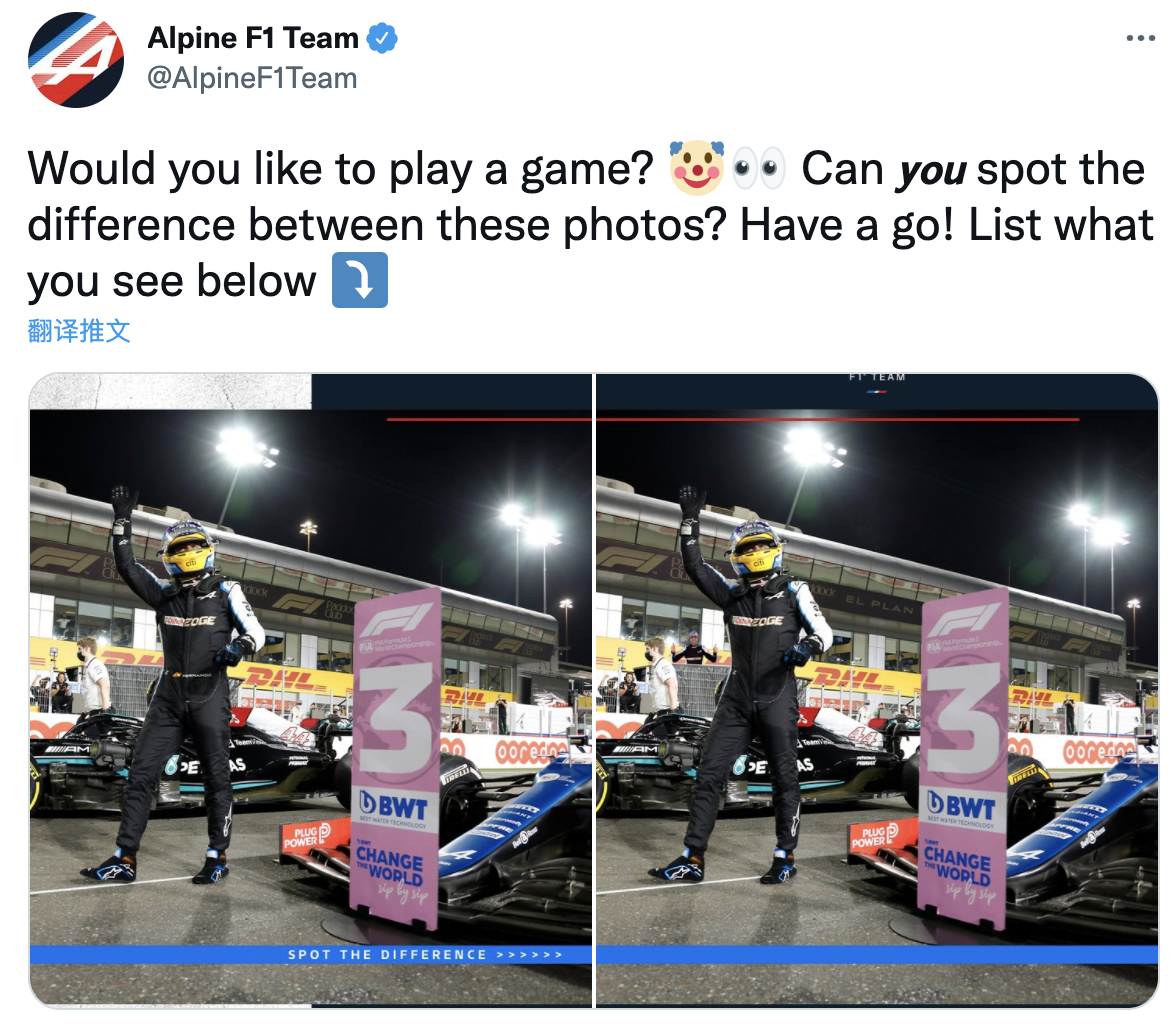The width and height of the screenshot is (1174, 1024).
Task: Click the eyes emoji in tweet
Action: coord(758,168)
